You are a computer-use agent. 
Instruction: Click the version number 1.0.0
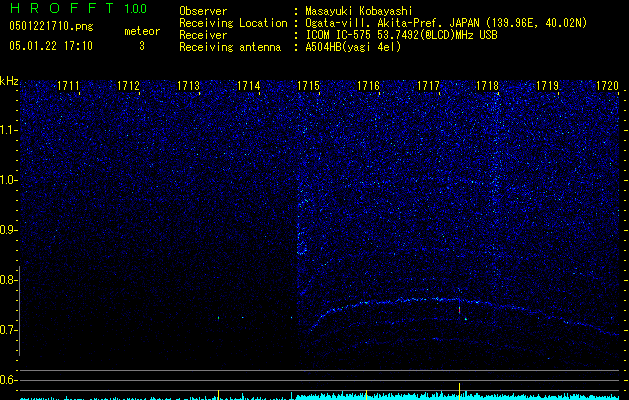click(136, 8)
